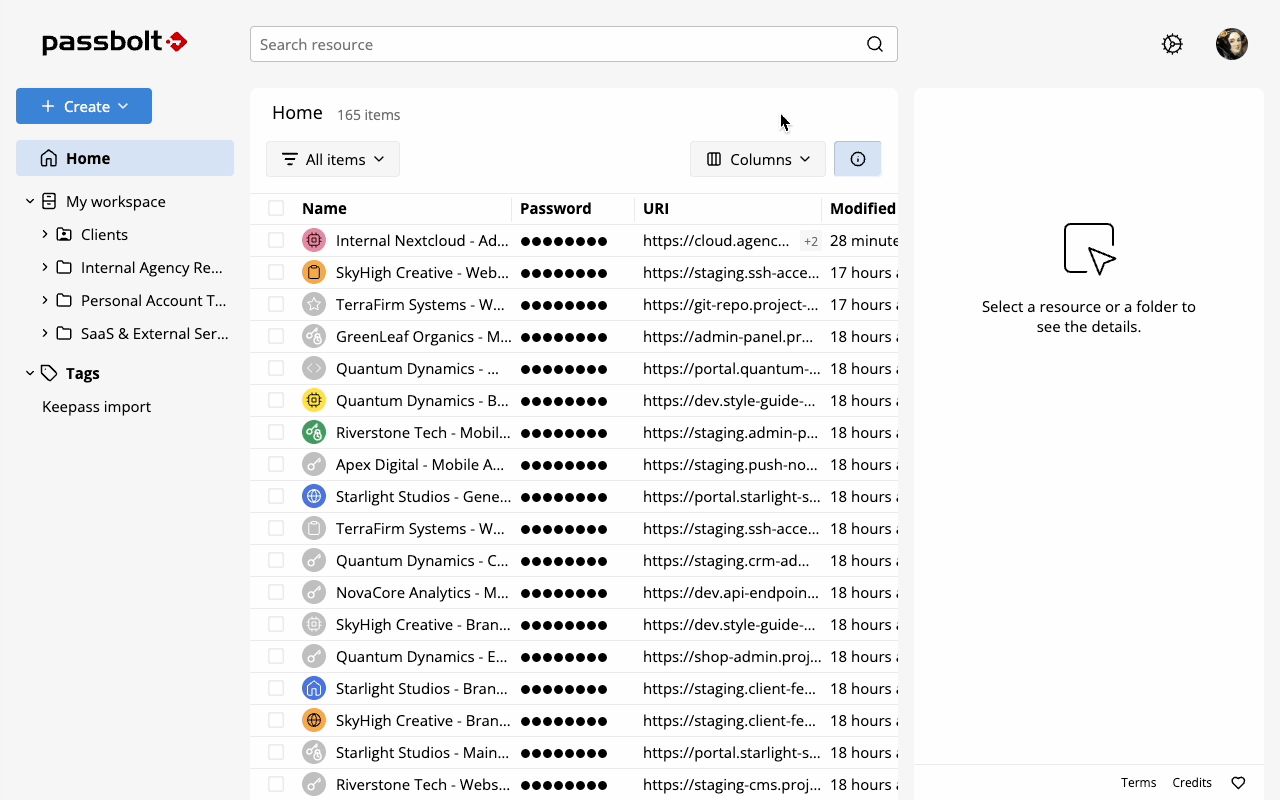This screenshot has width=1280, height=800.
Task: Click the heart icon in footer
Action: pos(1238,783)
